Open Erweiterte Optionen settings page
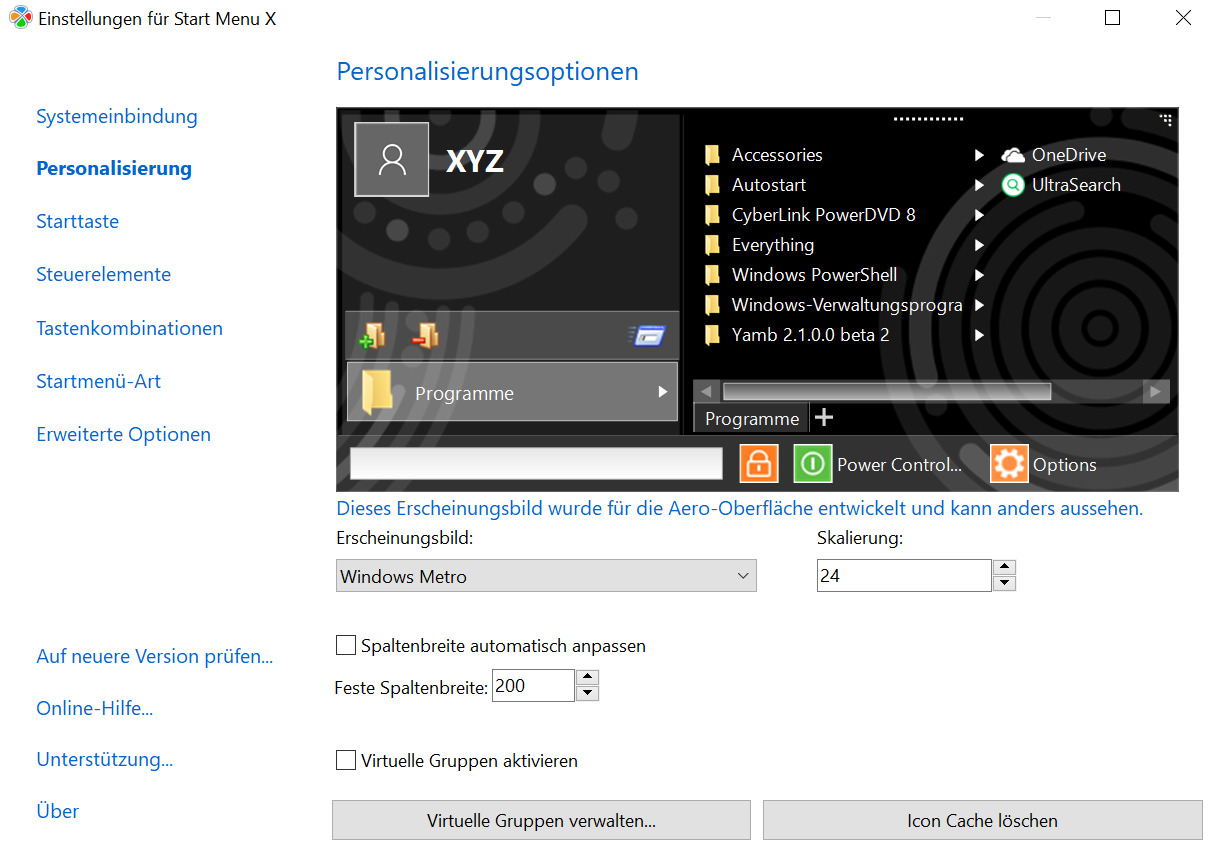Viewport: 1212px width, 863px height. click(123, 434)
